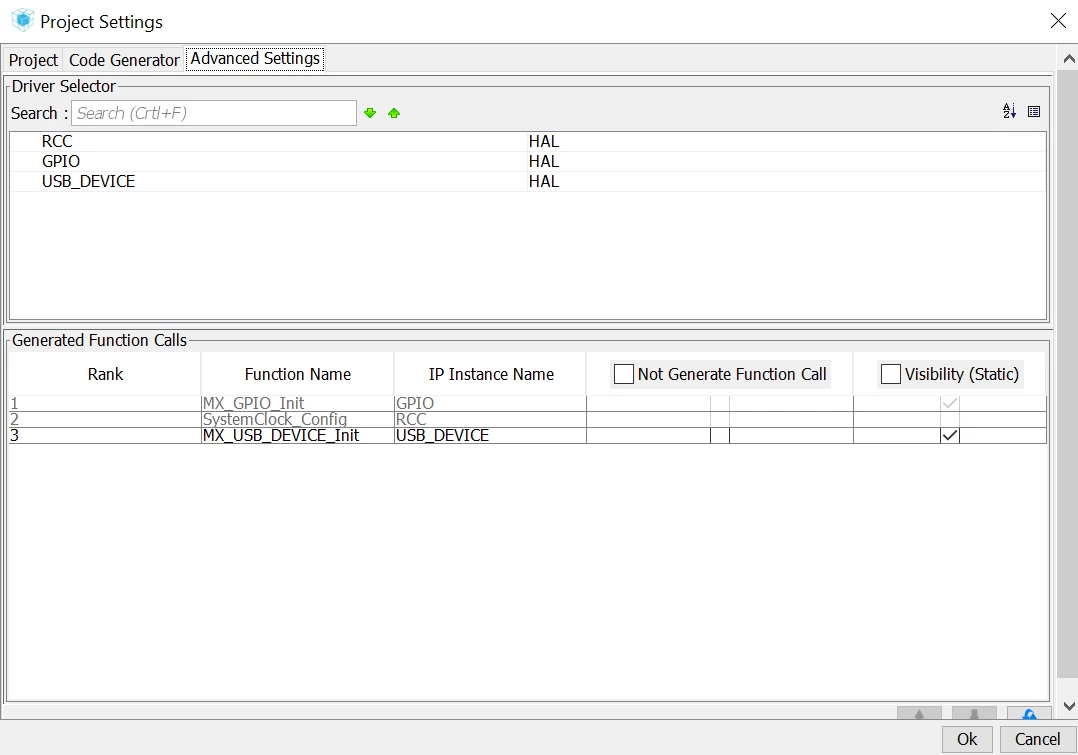Click rank cell 2 in function calls table

click(x=105, y=419)
